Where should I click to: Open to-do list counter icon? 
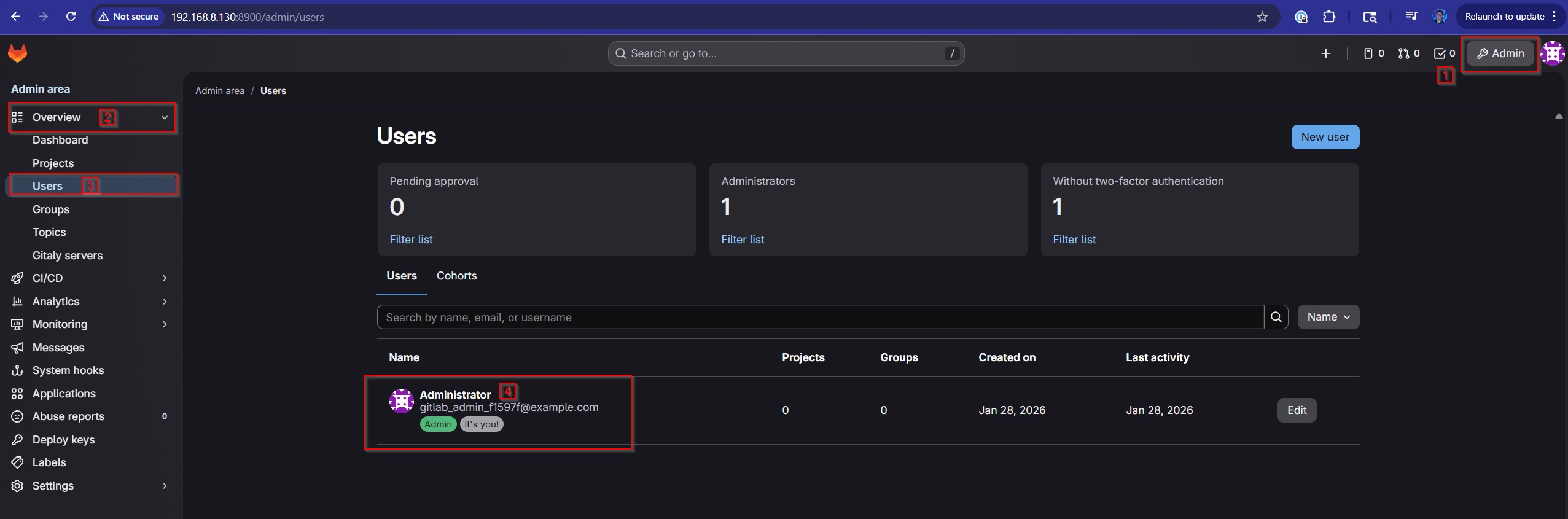(1445, 53)
